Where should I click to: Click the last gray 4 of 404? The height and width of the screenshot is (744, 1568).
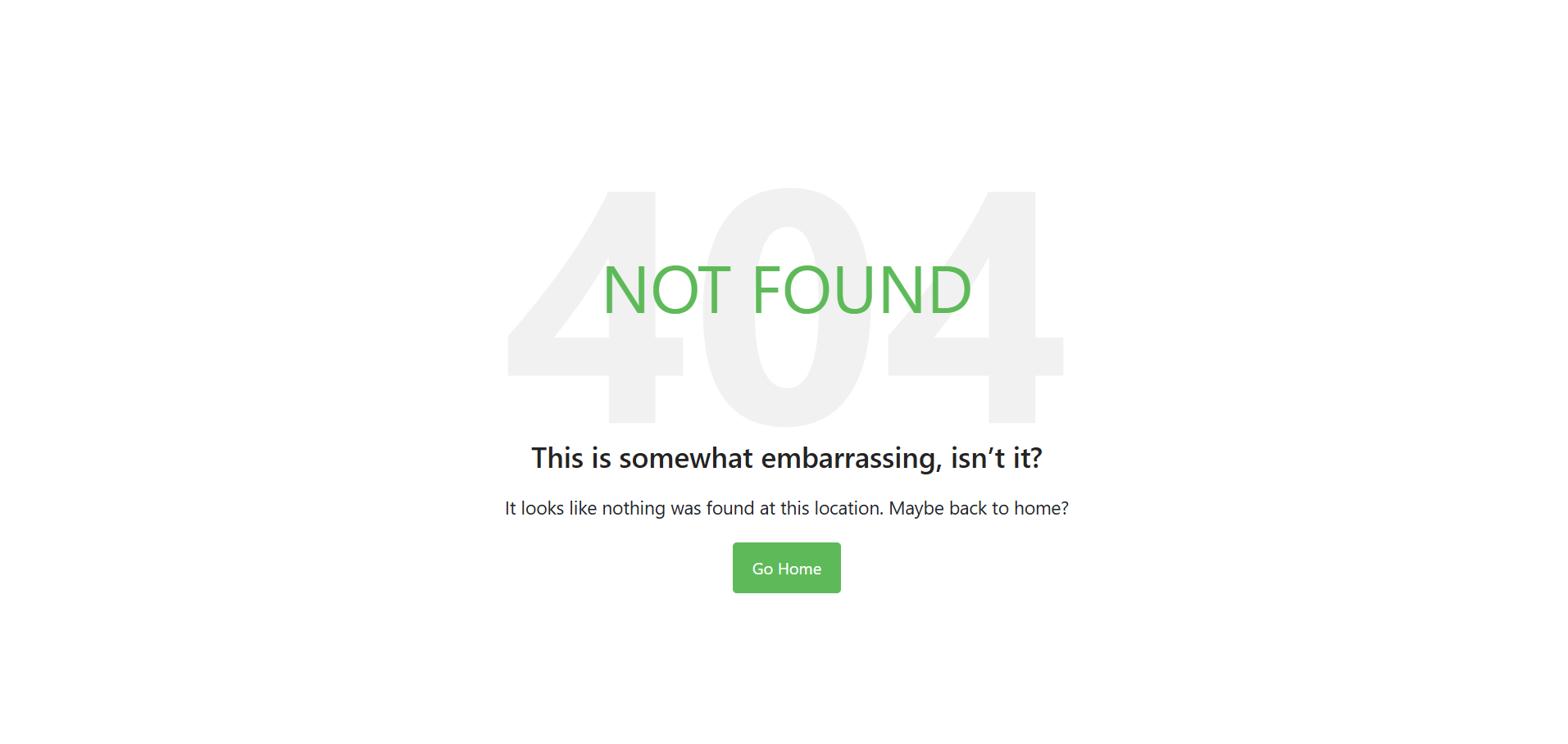tap(975, 307)
